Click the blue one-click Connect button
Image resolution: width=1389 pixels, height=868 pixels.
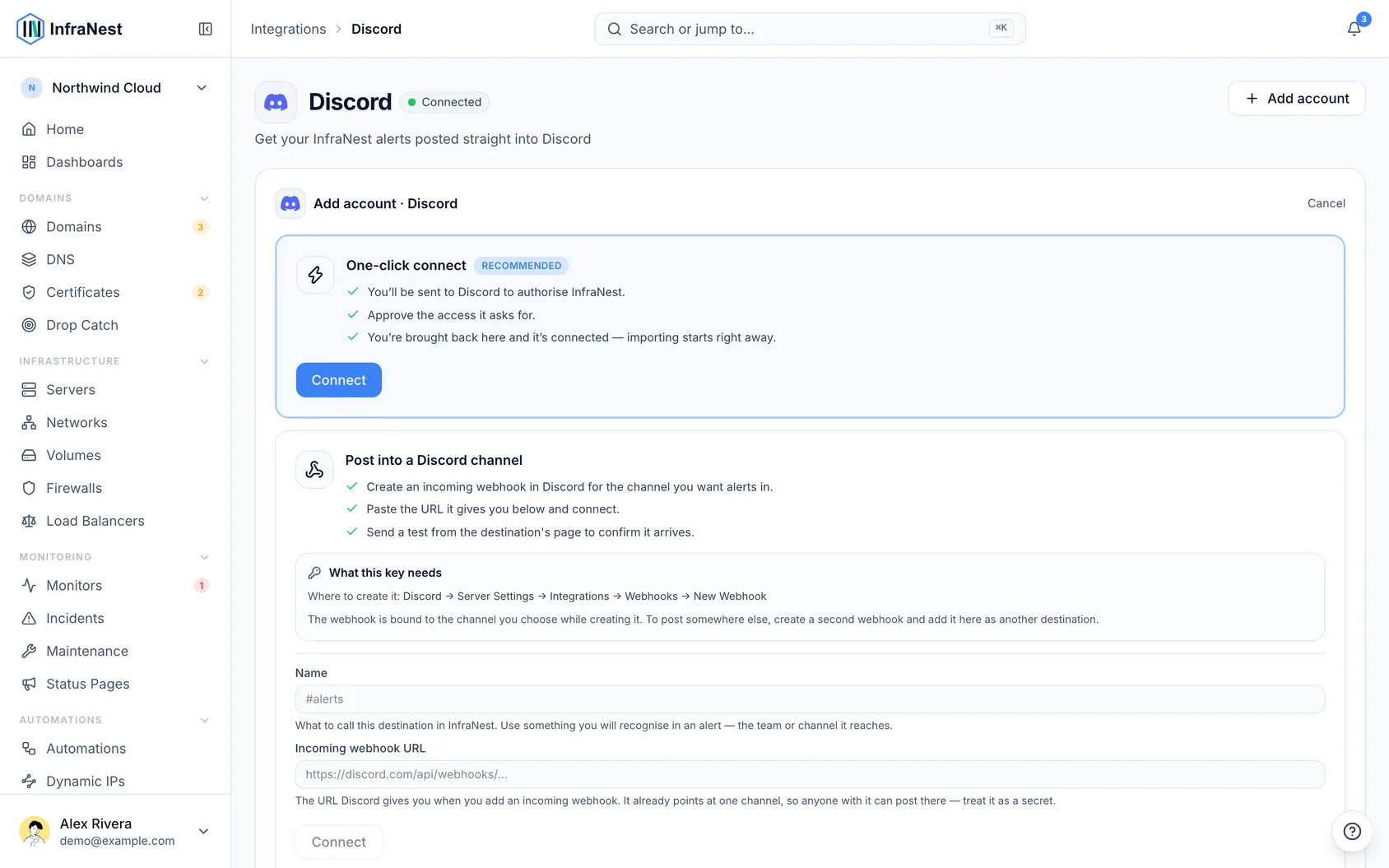(339, 380)
